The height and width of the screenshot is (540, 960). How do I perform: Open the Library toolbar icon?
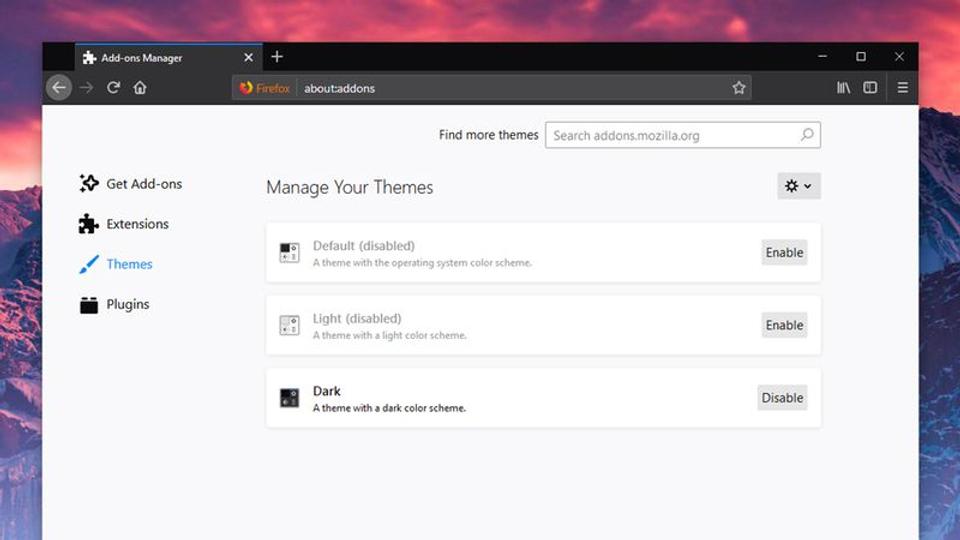(844, 88)
